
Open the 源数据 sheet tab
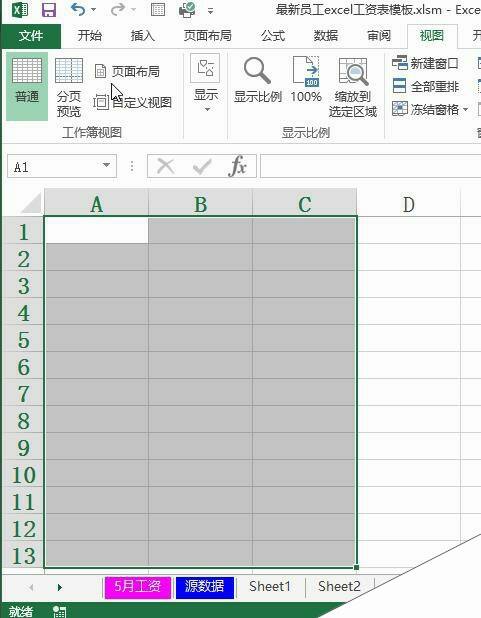(205, 587)
